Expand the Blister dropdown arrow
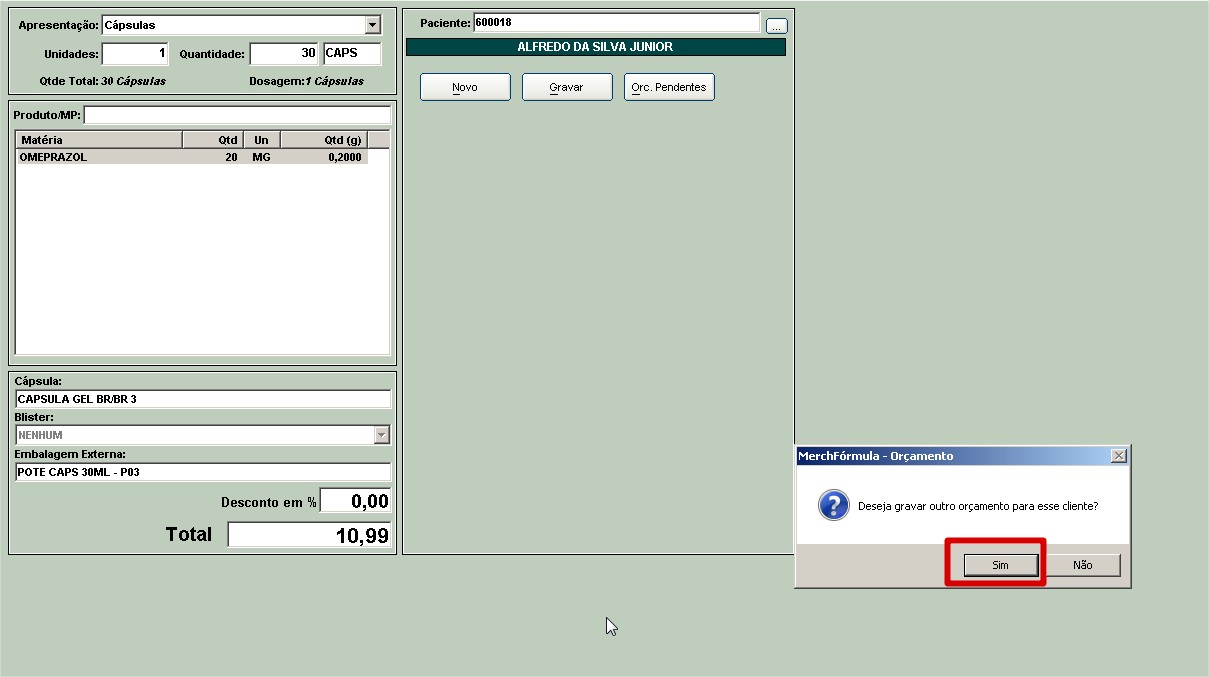This screenshot has width=1209, height=677. coord(380,435)
